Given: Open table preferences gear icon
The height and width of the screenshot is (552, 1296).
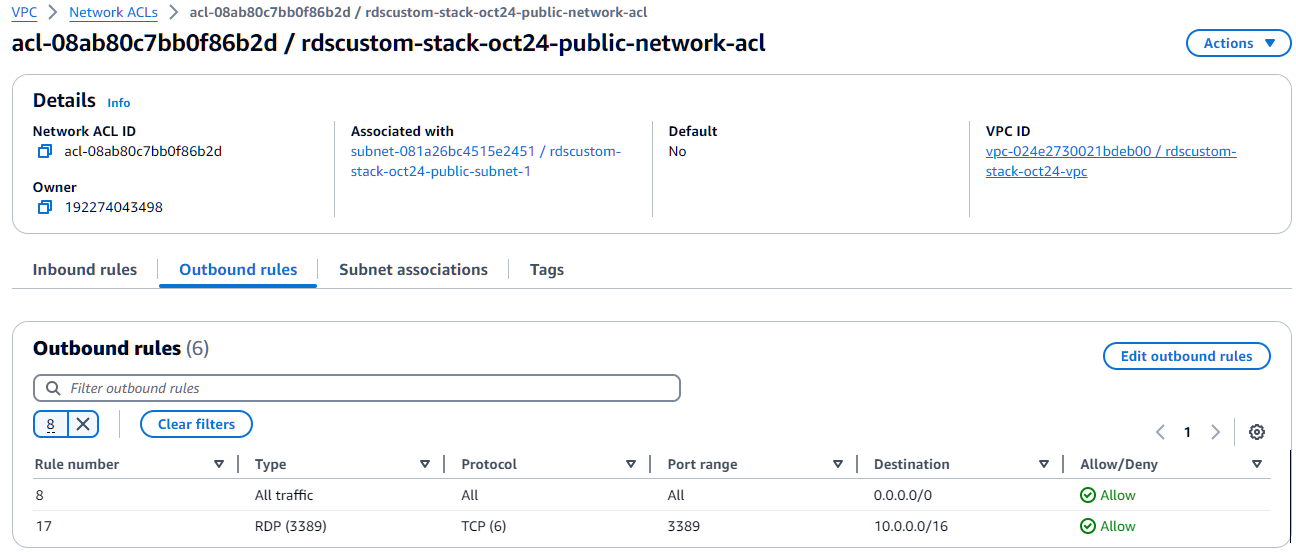Looking at the screenshot, I should click(1257, 432).
